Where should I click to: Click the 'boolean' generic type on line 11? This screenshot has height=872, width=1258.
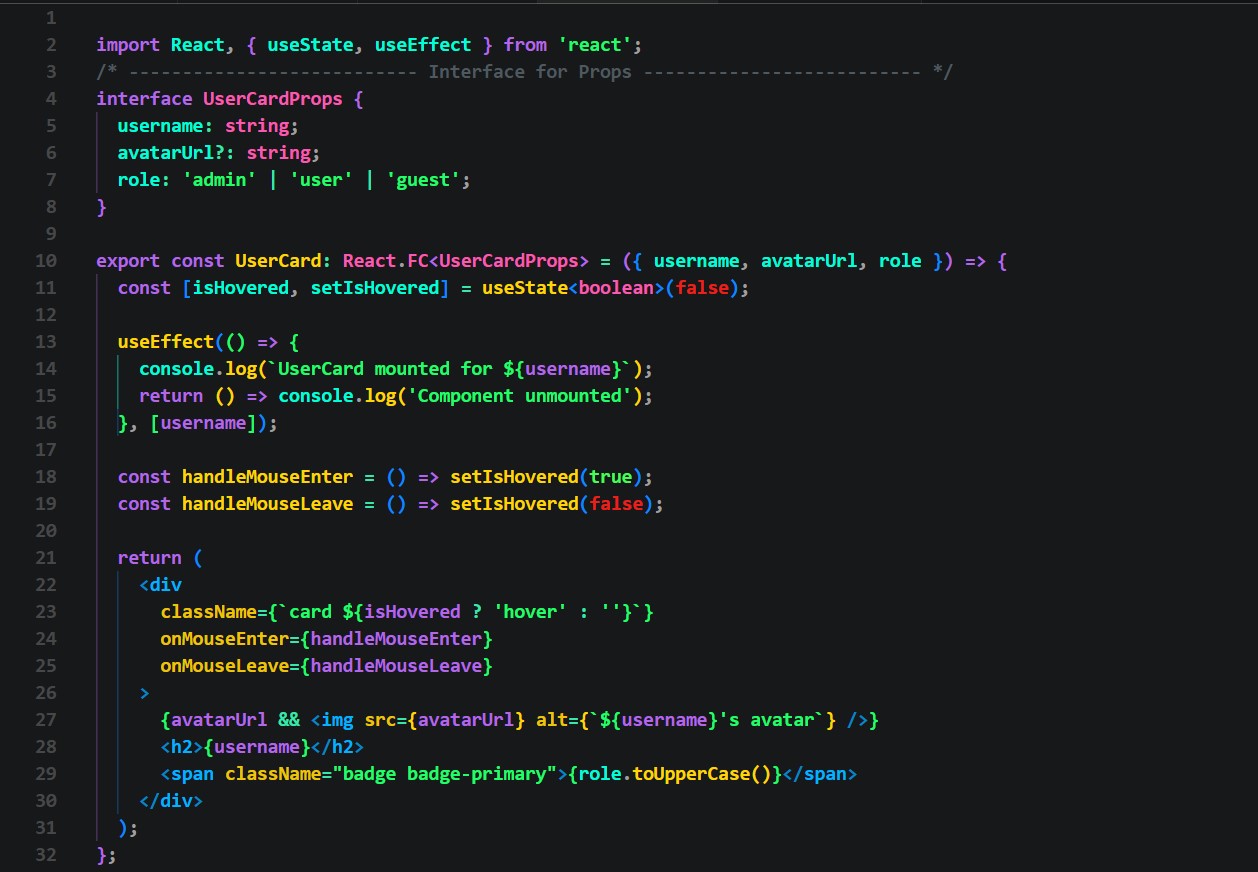tap(617, 288)
